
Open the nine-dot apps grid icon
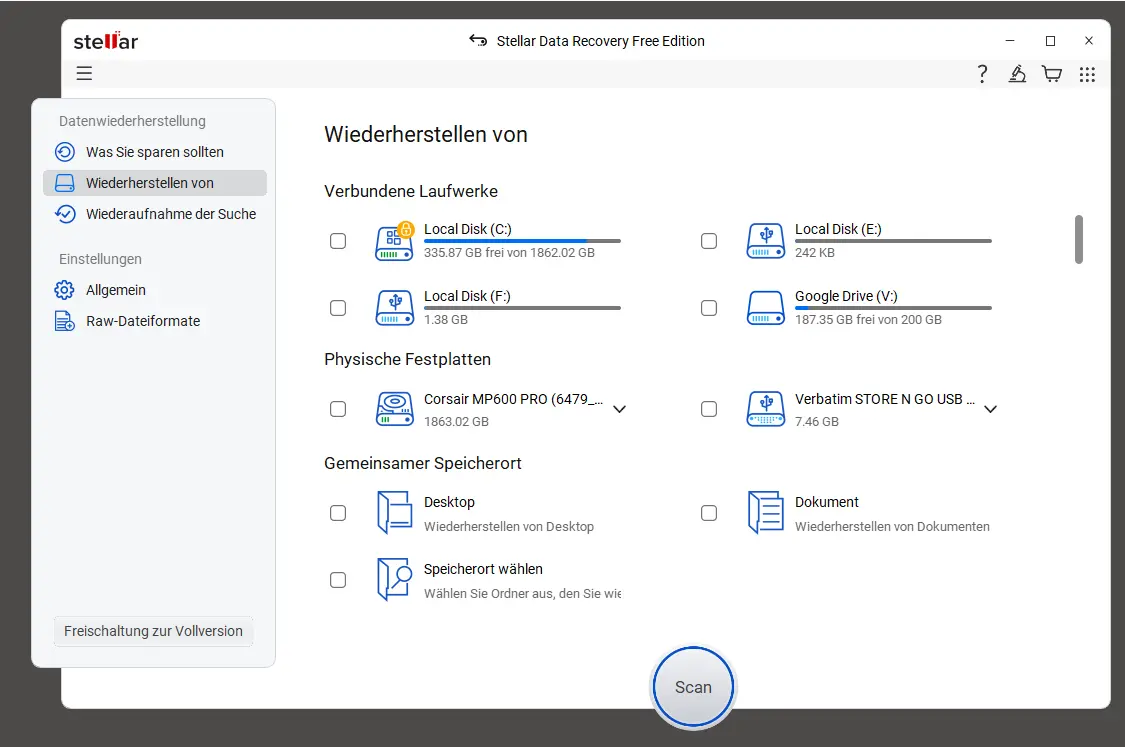[x=1087, y=74]
